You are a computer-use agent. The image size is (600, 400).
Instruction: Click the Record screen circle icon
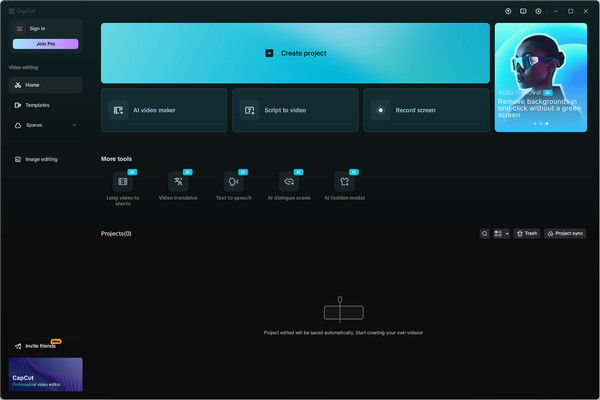[x=380, y=110]
